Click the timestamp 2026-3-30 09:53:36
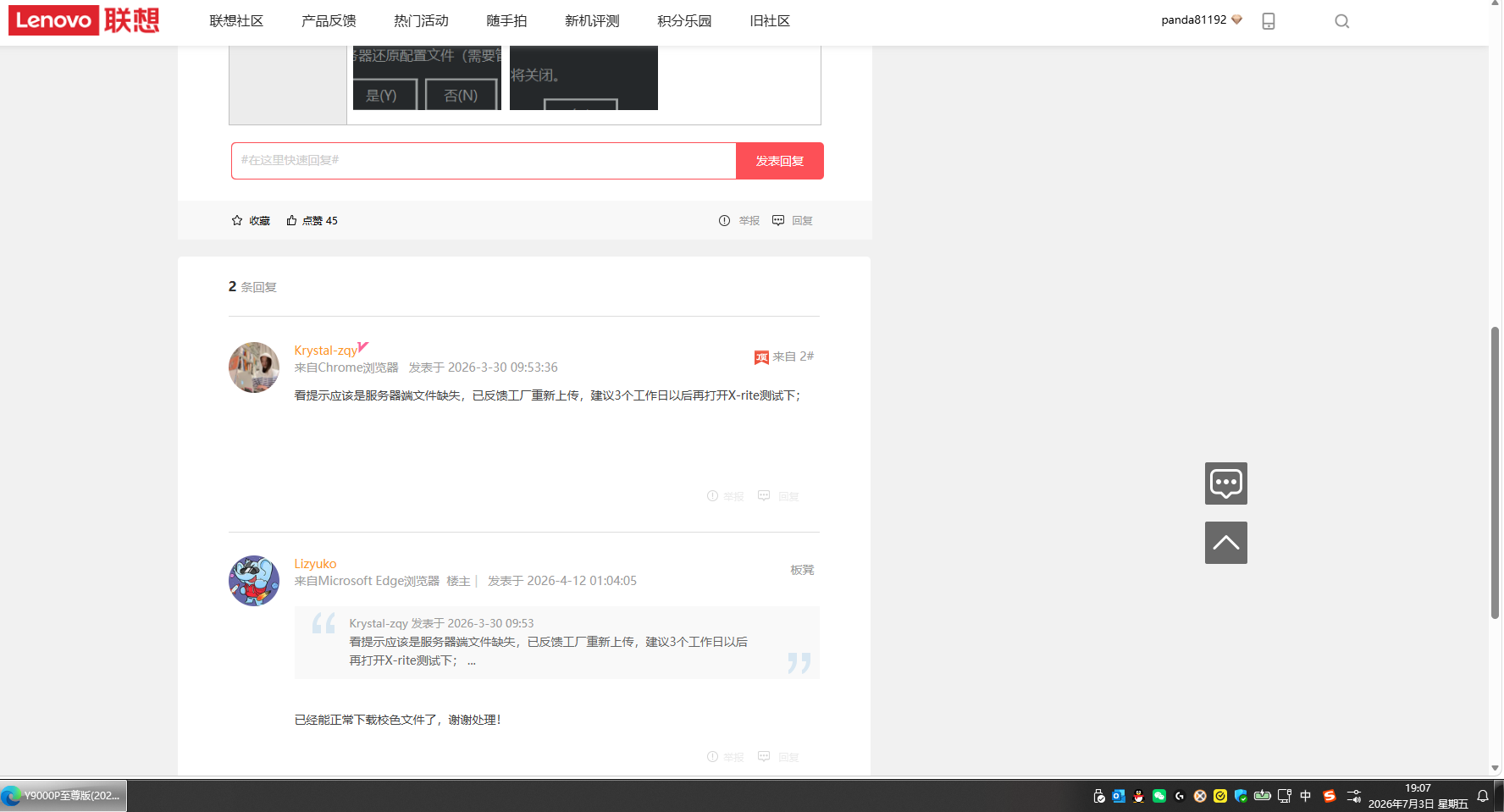1504x812 pixels. click(503, 367)
